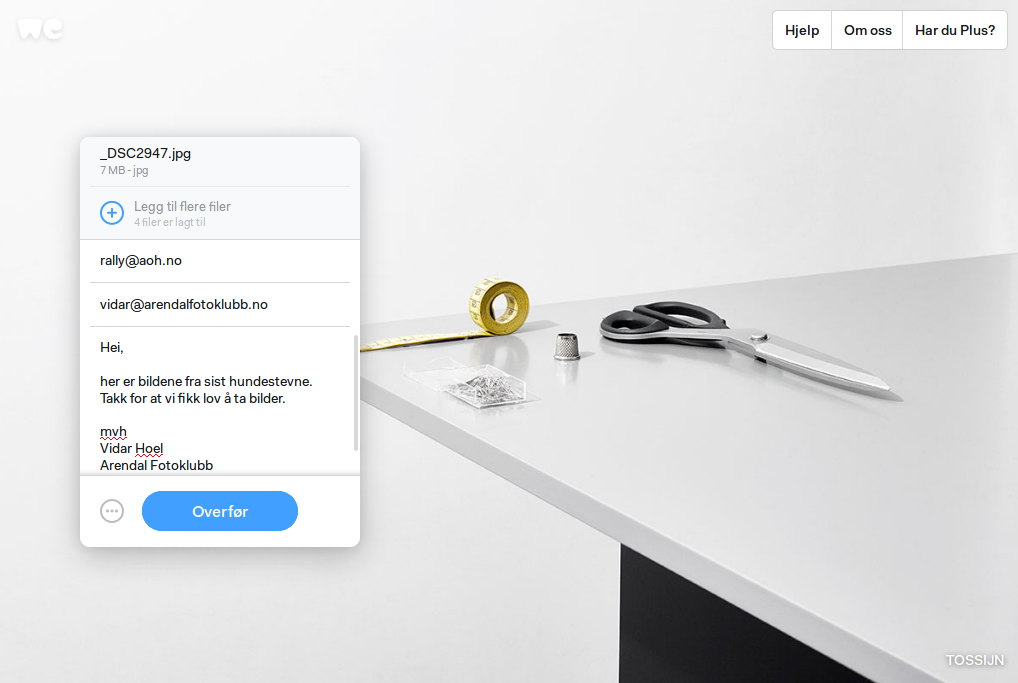
Task: Click the TOSSIJN wallpaper credit link
Action: click(x=975, y=660)
